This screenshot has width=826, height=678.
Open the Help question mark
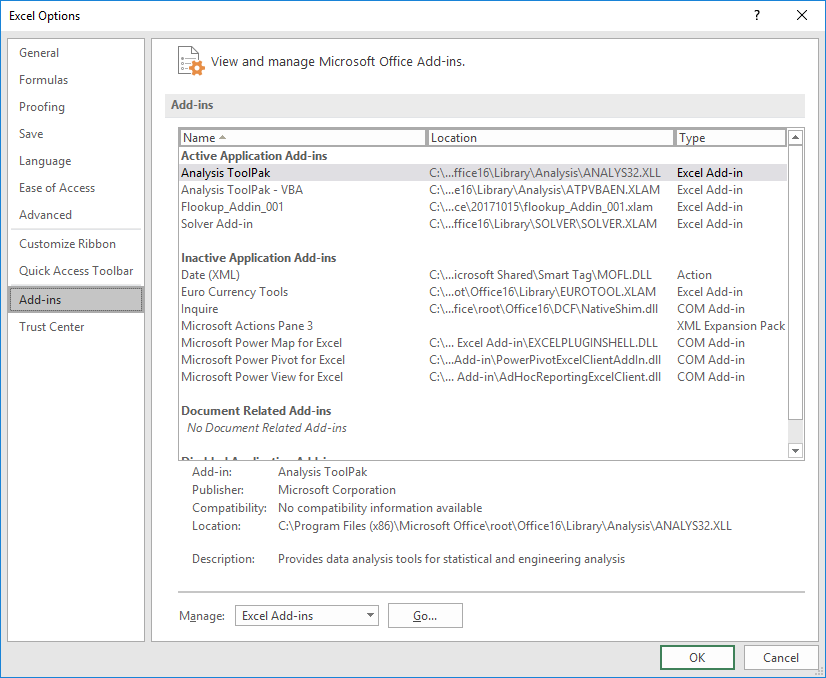pos(756,15)
